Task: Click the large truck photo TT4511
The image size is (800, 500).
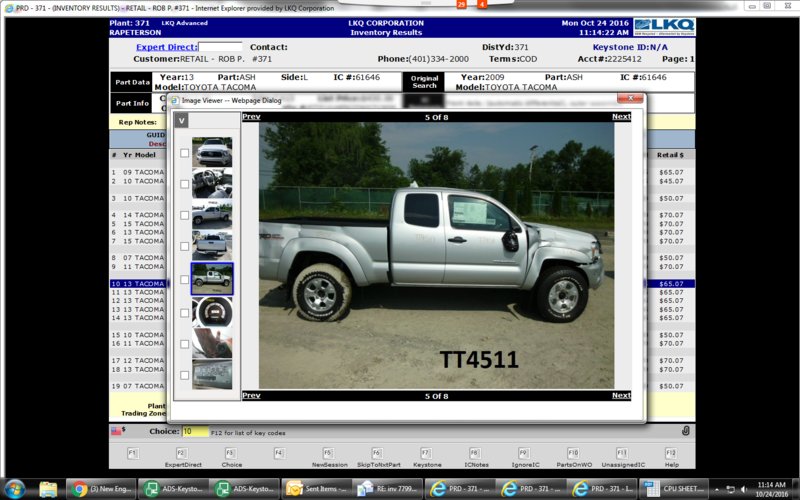Action: (436, 255)
